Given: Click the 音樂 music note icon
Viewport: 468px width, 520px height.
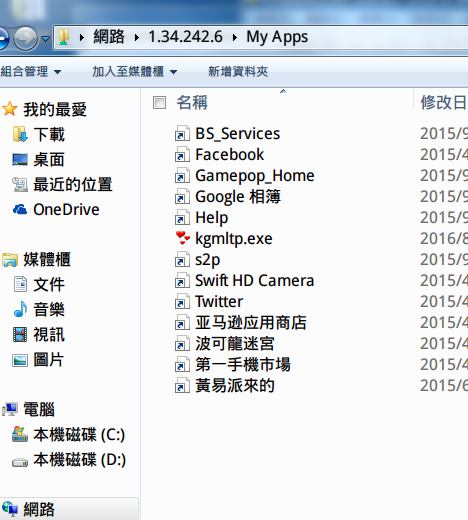Looking at the screenshot, I should [x=20, y=309].
